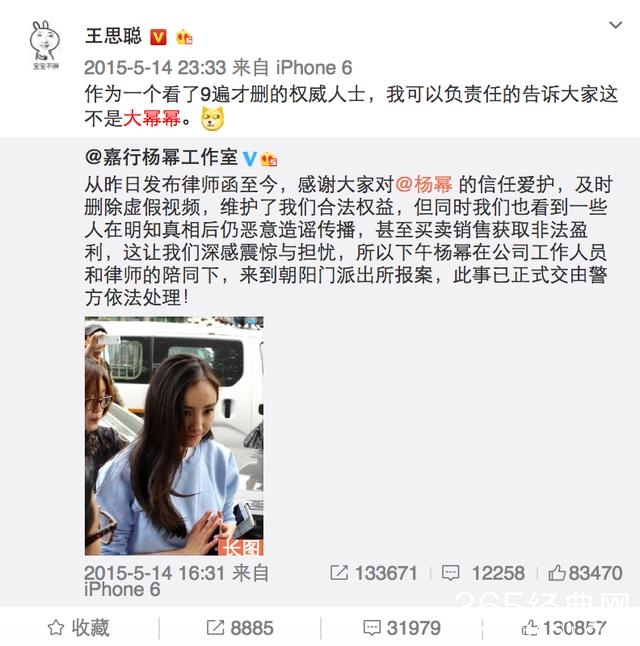The height and width of the screenshot is (646, 640).
Task: Open original post's 12258 comments
Action: pos(483,573)
